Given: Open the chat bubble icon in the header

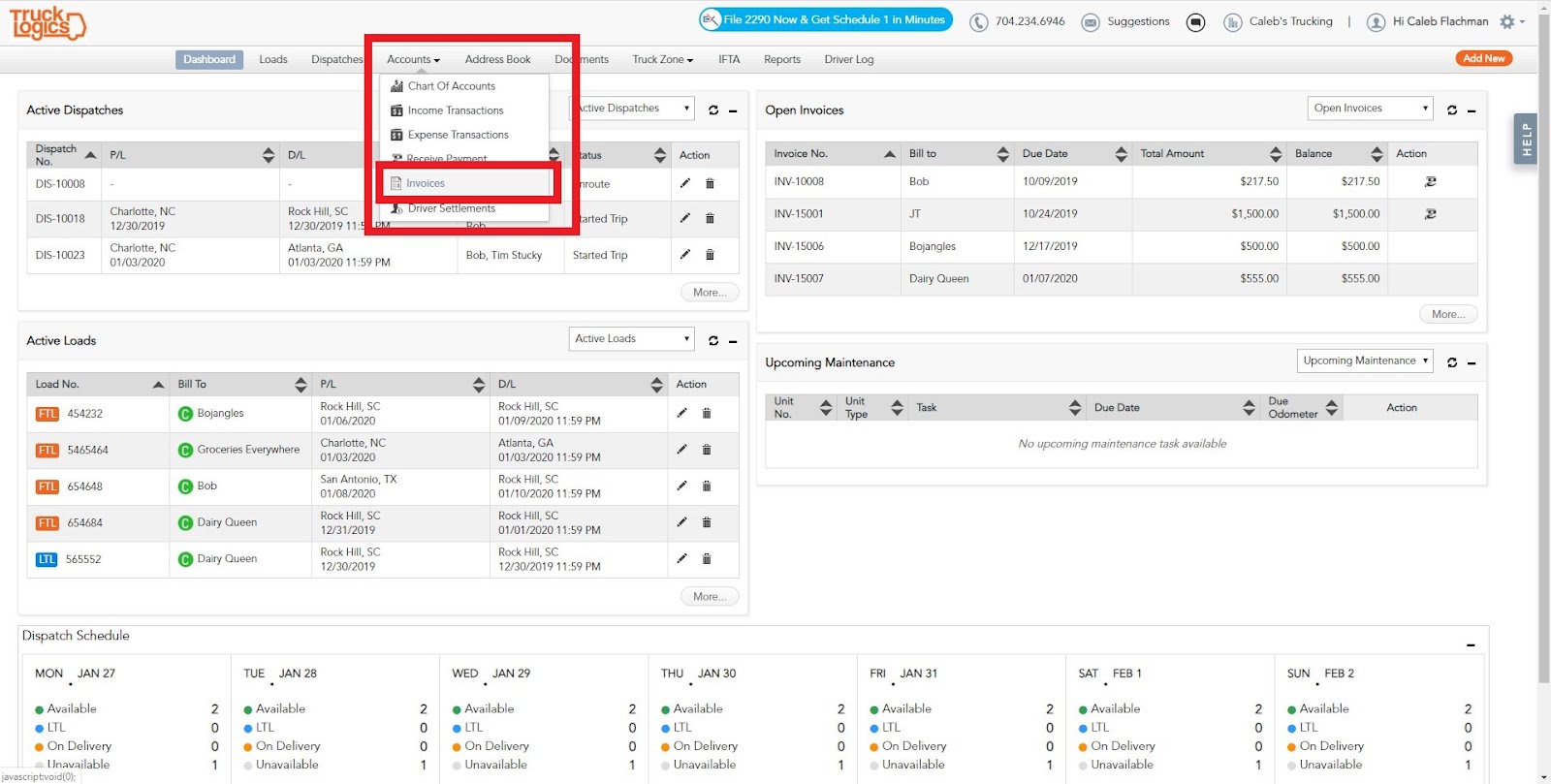Looking at the screenshot, I should click(x=1196, y=22).
